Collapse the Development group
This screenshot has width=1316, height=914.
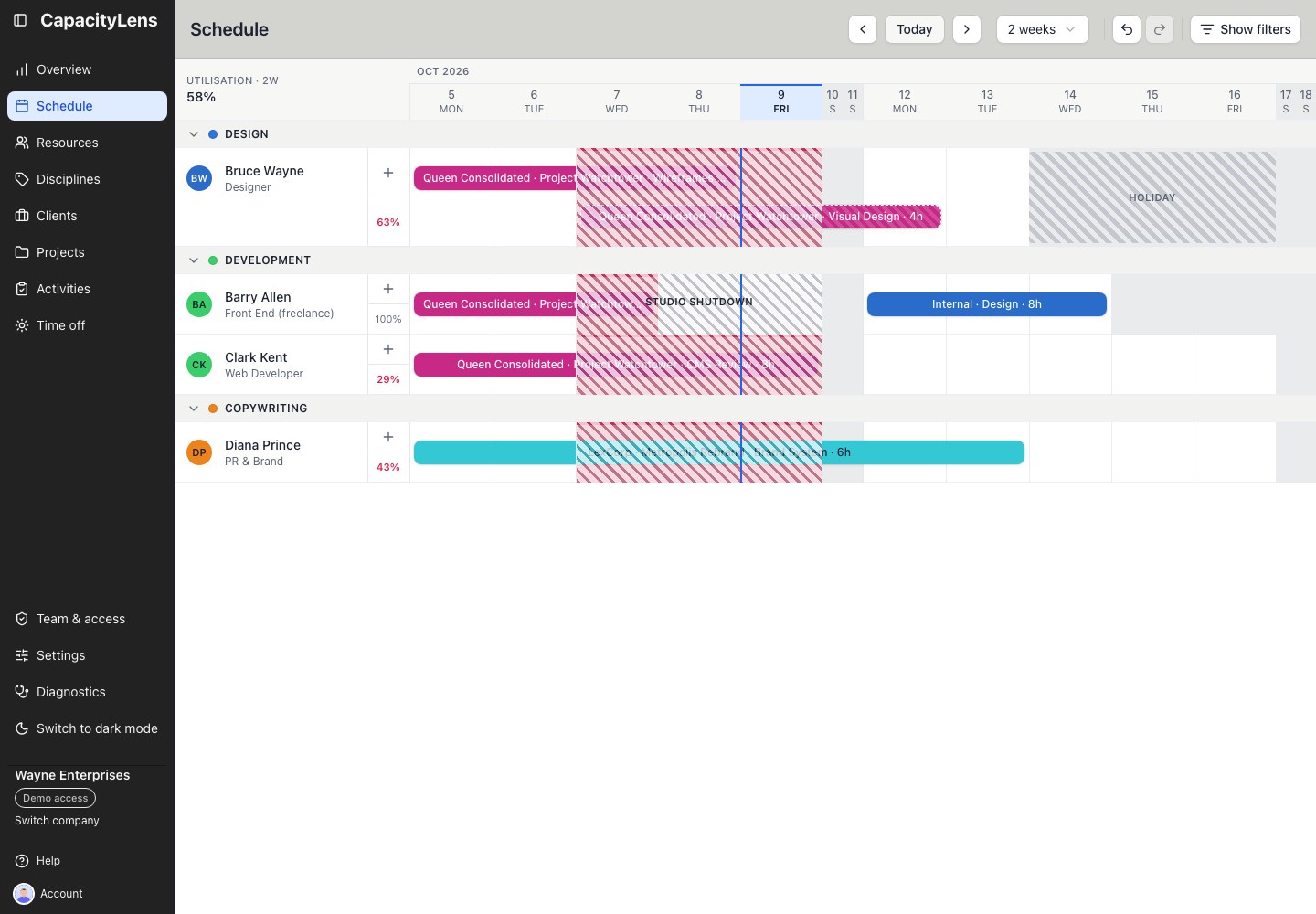[x=194, y=260]
